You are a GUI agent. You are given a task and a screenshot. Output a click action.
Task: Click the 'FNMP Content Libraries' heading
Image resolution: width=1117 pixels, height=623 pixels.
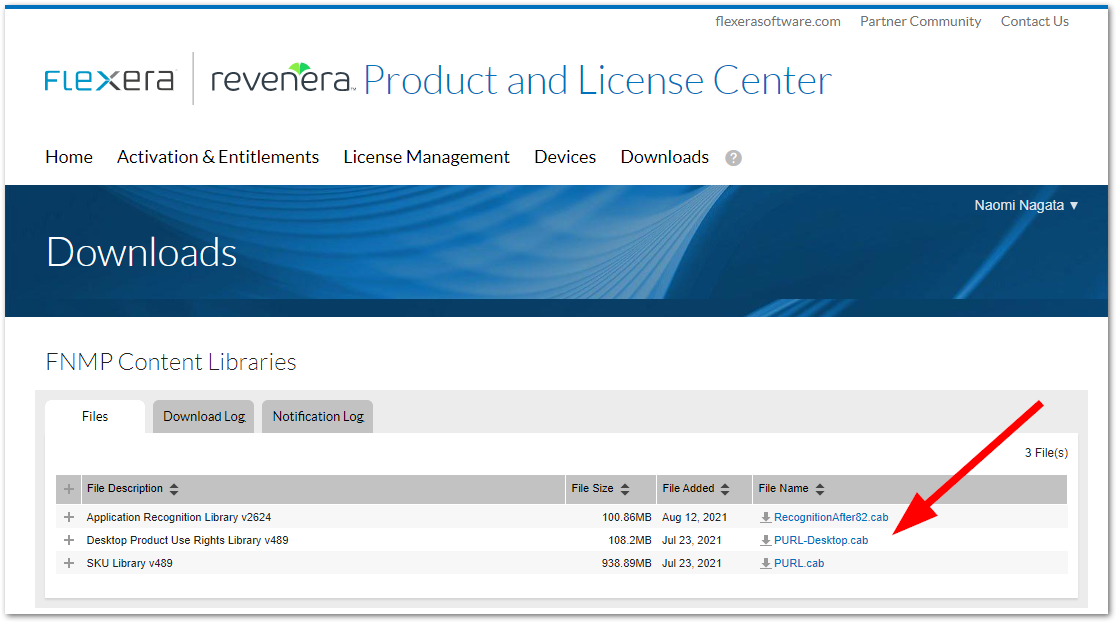click(x=171, y=362)
